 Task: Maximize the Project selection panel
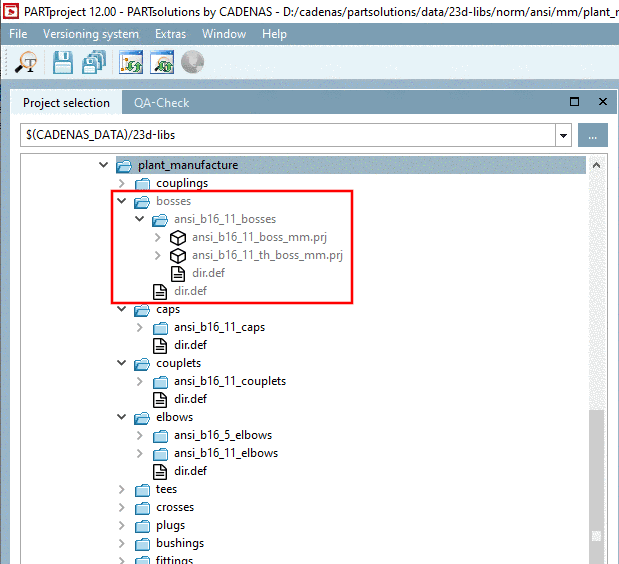[x=574, y=102]
